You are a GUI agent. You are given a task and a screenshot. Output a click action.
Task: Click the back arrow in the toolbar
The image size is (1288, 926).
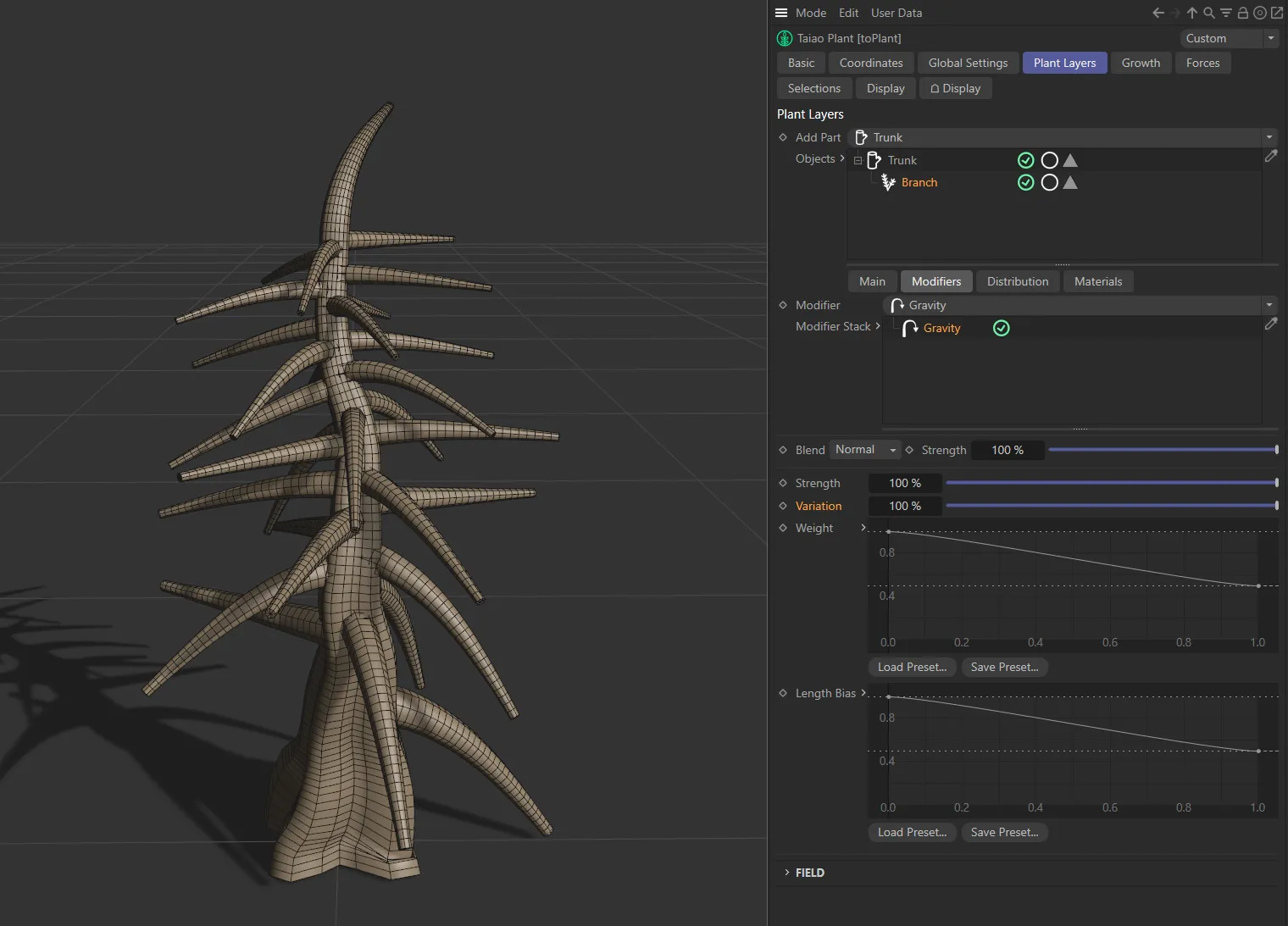click(1158, 13)
